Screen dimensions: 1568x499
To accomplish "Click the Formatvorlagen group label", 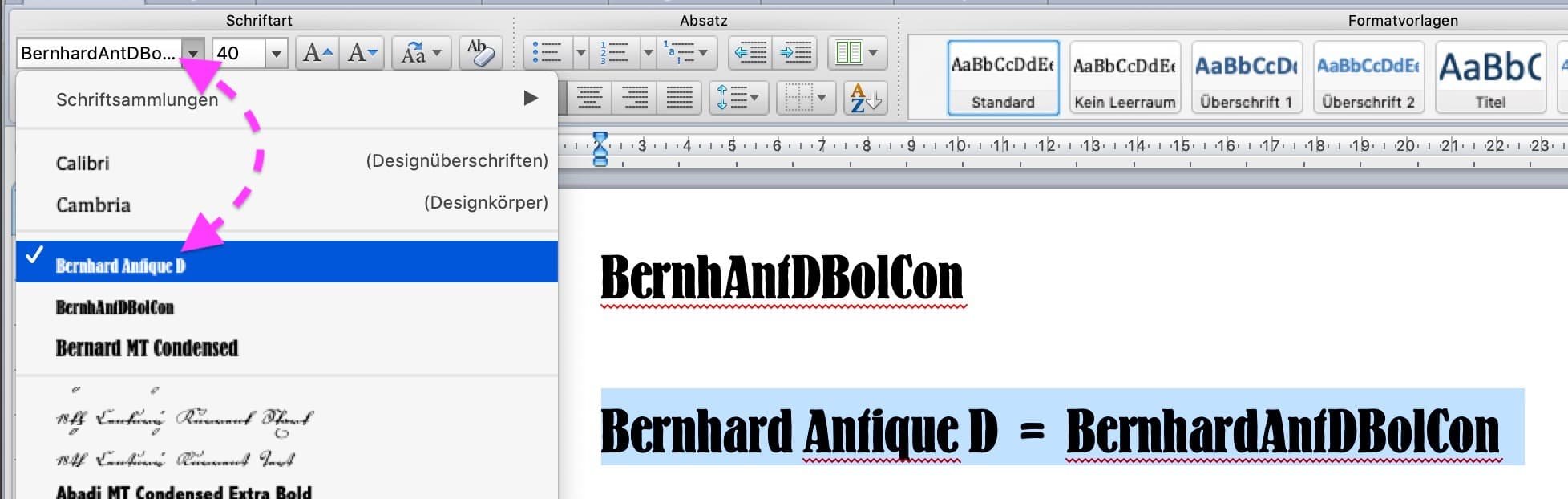I will pyautogui.click(x=1403, y=21).
